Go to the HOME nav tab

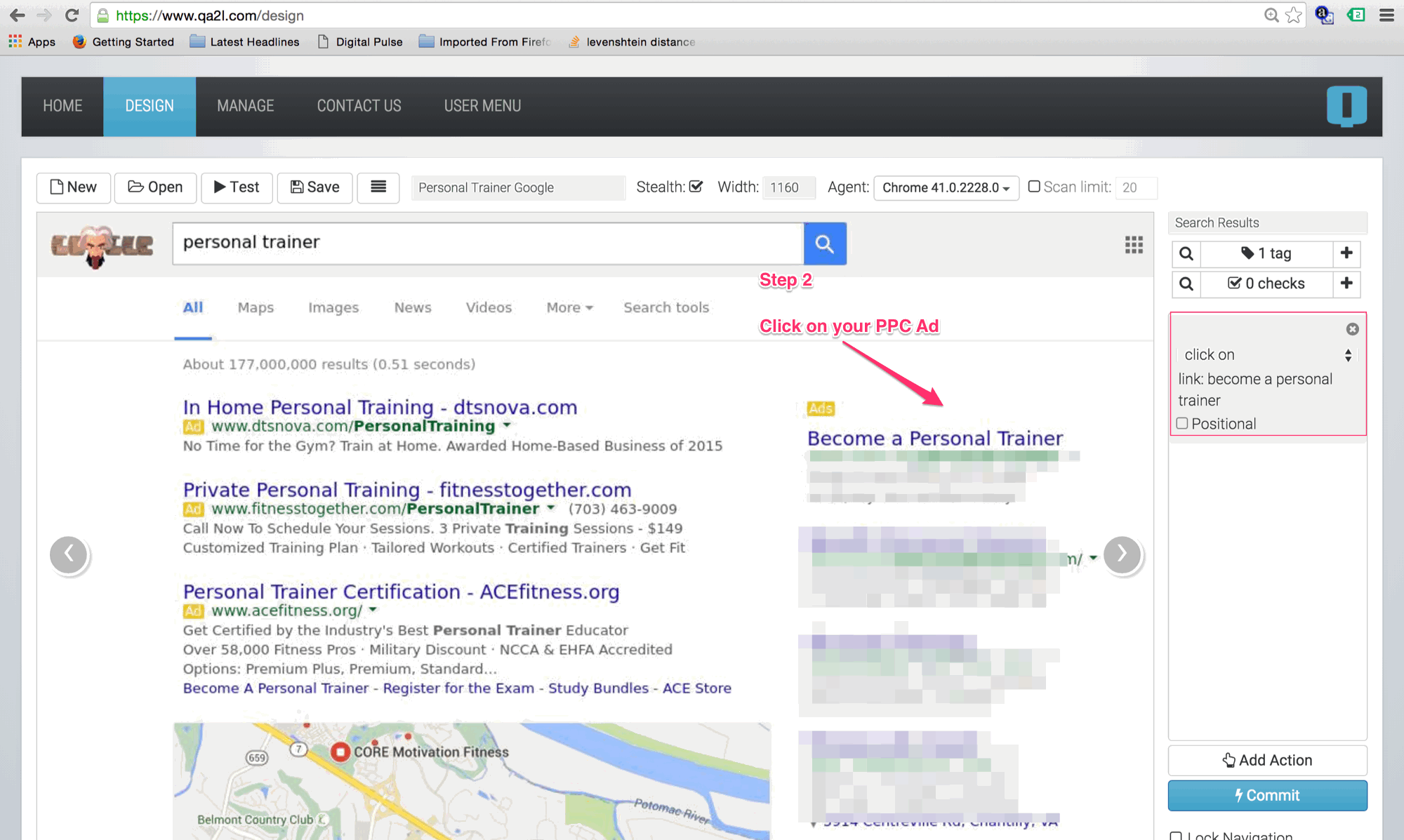click(62, 106)
